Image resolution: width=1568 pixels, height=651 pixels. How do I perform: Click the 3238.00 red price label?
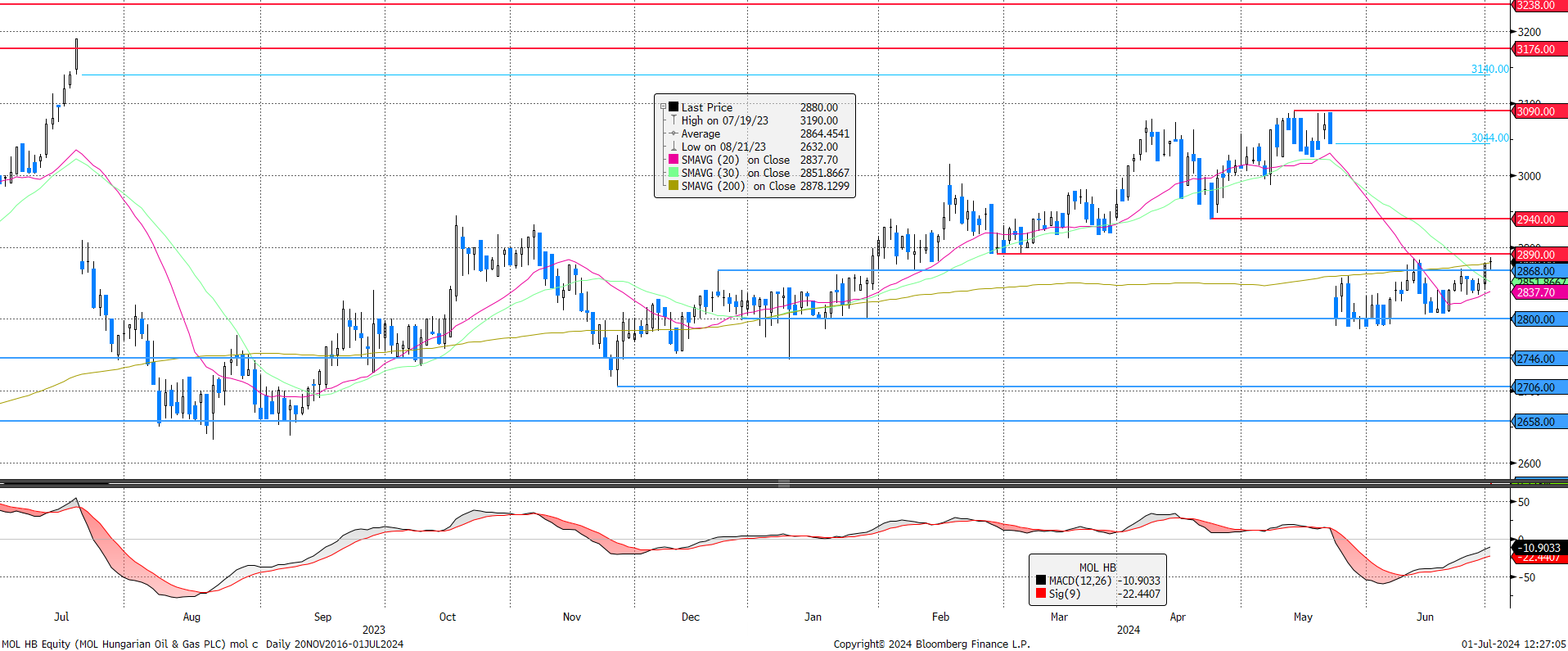pos(1539,5)
